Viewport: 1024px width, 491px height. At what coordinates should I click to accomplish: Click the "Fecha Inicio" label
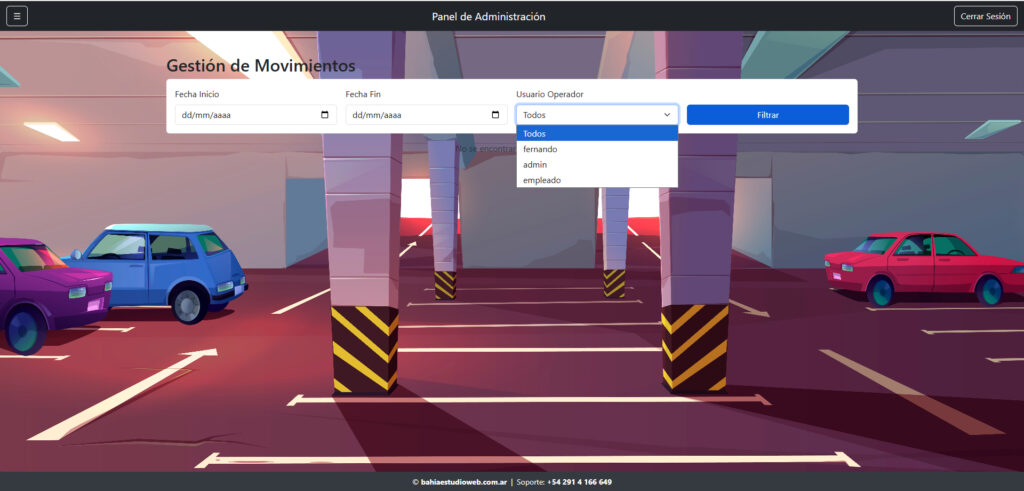(x=197, y=94)
